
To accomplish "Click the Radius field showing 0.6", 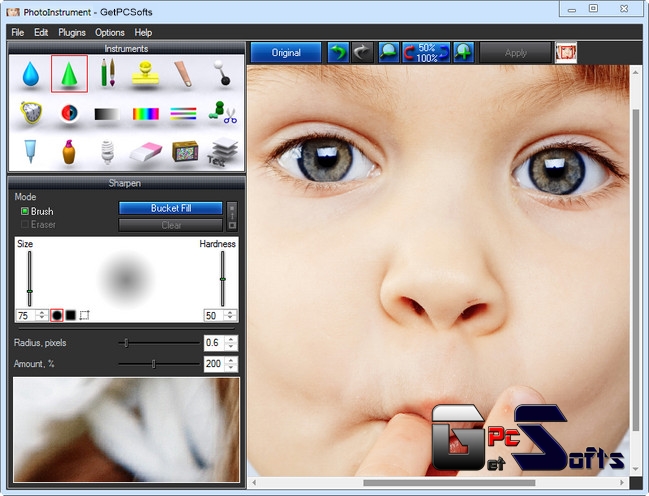I will tap(215, 343).
